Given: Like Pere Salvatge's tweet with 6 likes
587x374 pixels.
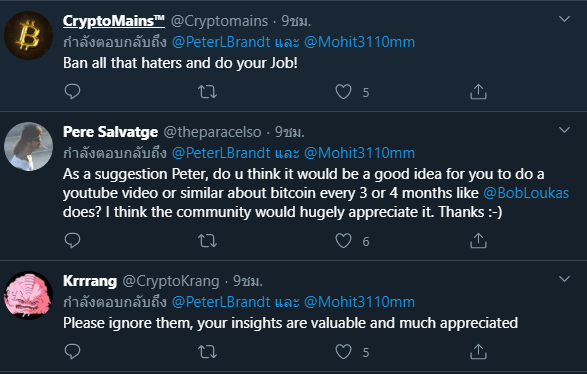Looking at the screenshot, I should pyautogui.click(x=343, y=241).
